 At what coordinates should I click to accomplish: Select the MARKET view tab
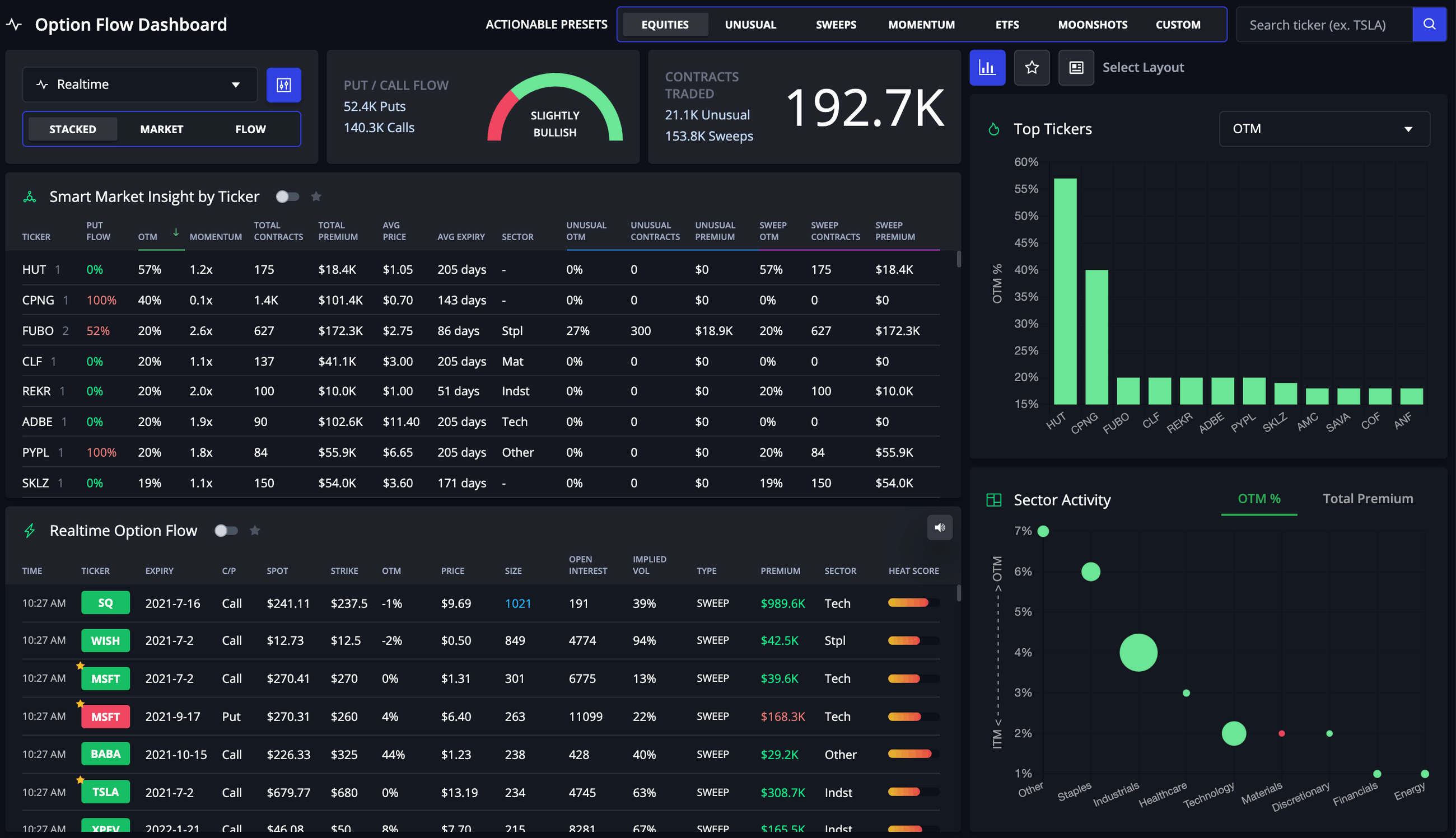(161, 129)
